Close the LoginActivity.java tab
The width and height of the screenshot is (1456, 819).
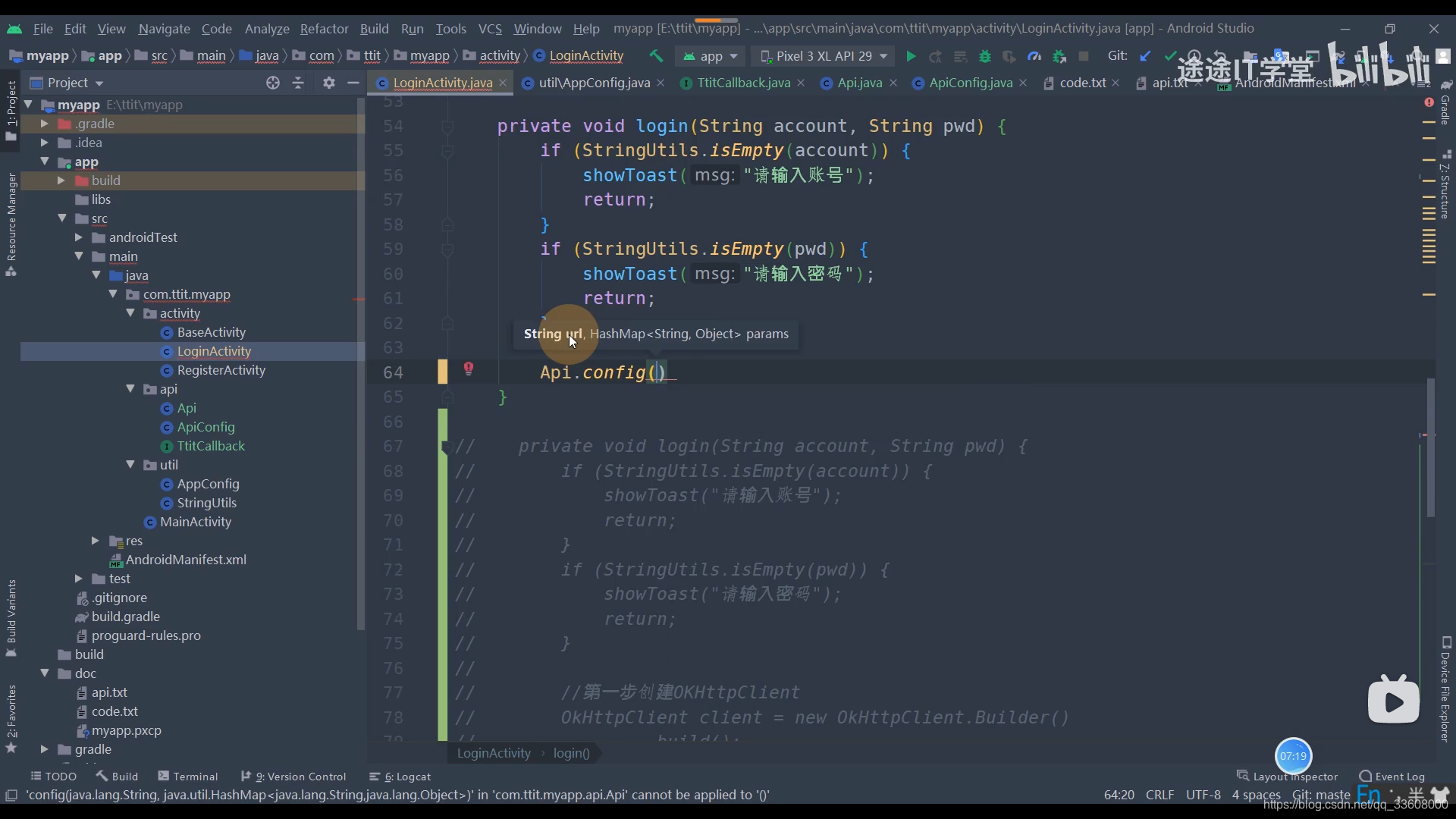tap(503, 83)
